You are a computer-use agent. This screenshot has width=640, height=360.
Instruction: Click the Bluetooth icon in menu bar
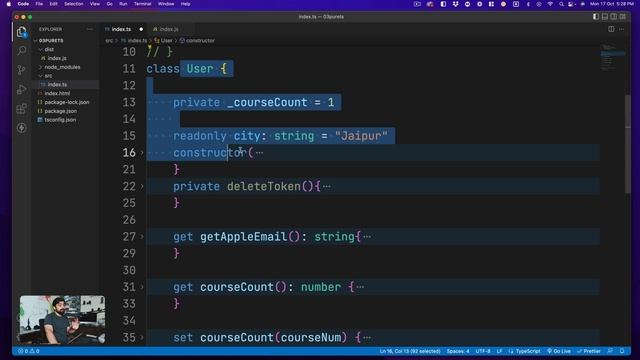tap(528, 4)
